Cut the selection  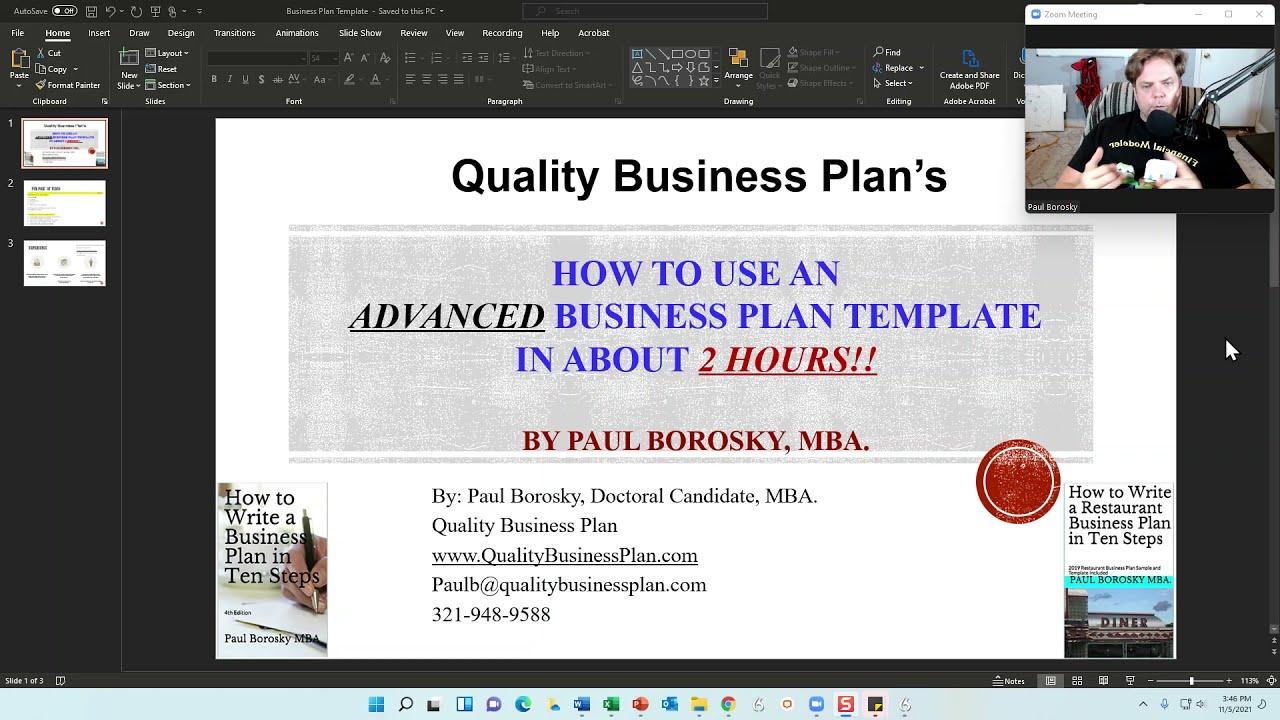coord(48,53)
